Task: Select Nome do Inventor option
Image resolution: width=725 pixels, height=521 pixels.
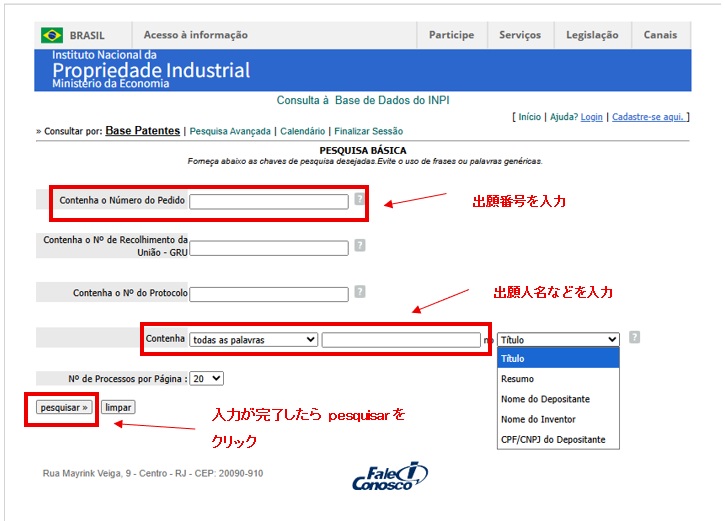Action: [x=558, y=419]
